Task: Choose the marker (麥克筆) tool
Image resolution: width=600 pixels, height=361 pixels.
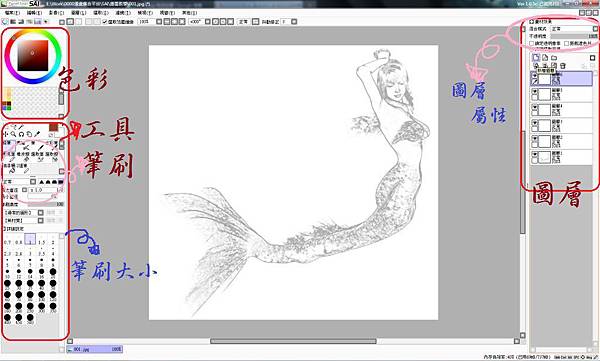Action: [9, 157]
